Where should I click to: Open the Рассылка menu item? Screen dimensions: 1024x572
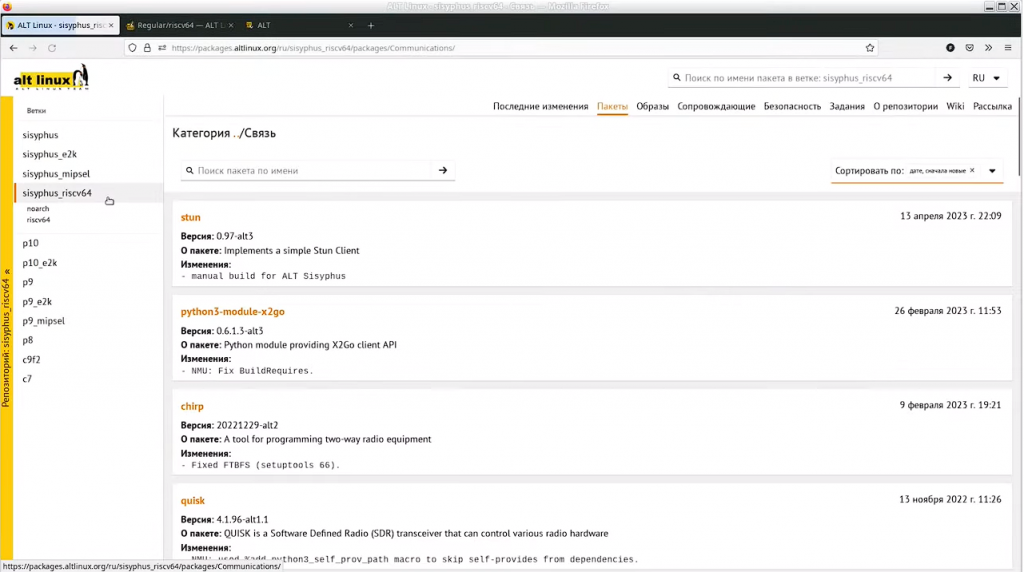tap(992, 106)
